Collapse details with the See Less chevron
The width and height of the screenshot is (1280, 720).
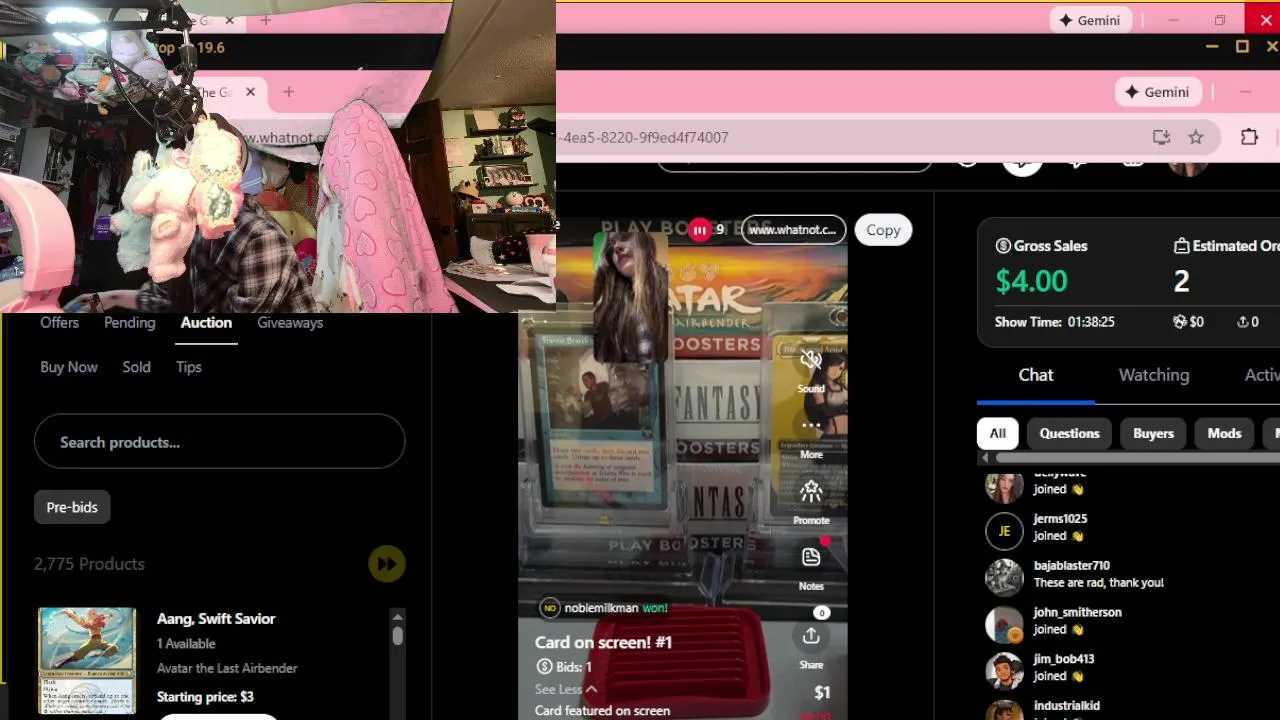[591, 689]
